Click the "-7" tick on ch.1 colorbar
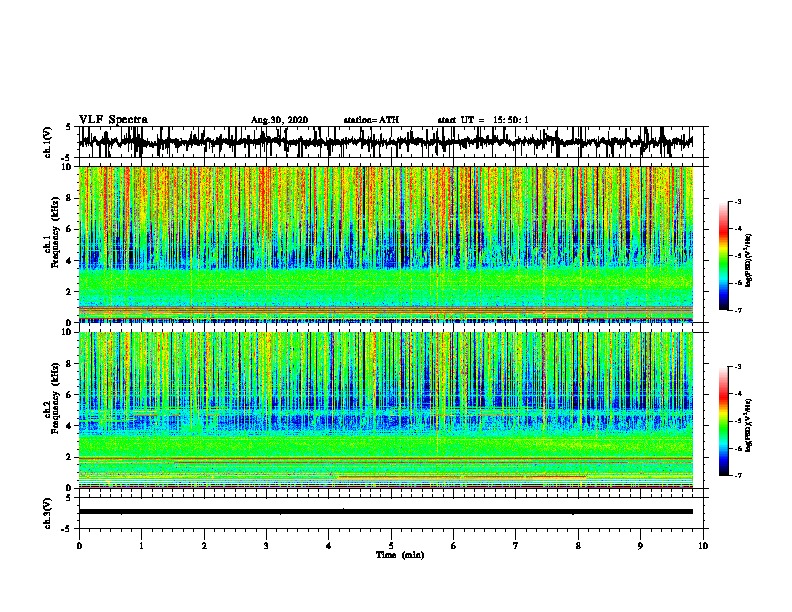792x612 pixels. point(737,310)
